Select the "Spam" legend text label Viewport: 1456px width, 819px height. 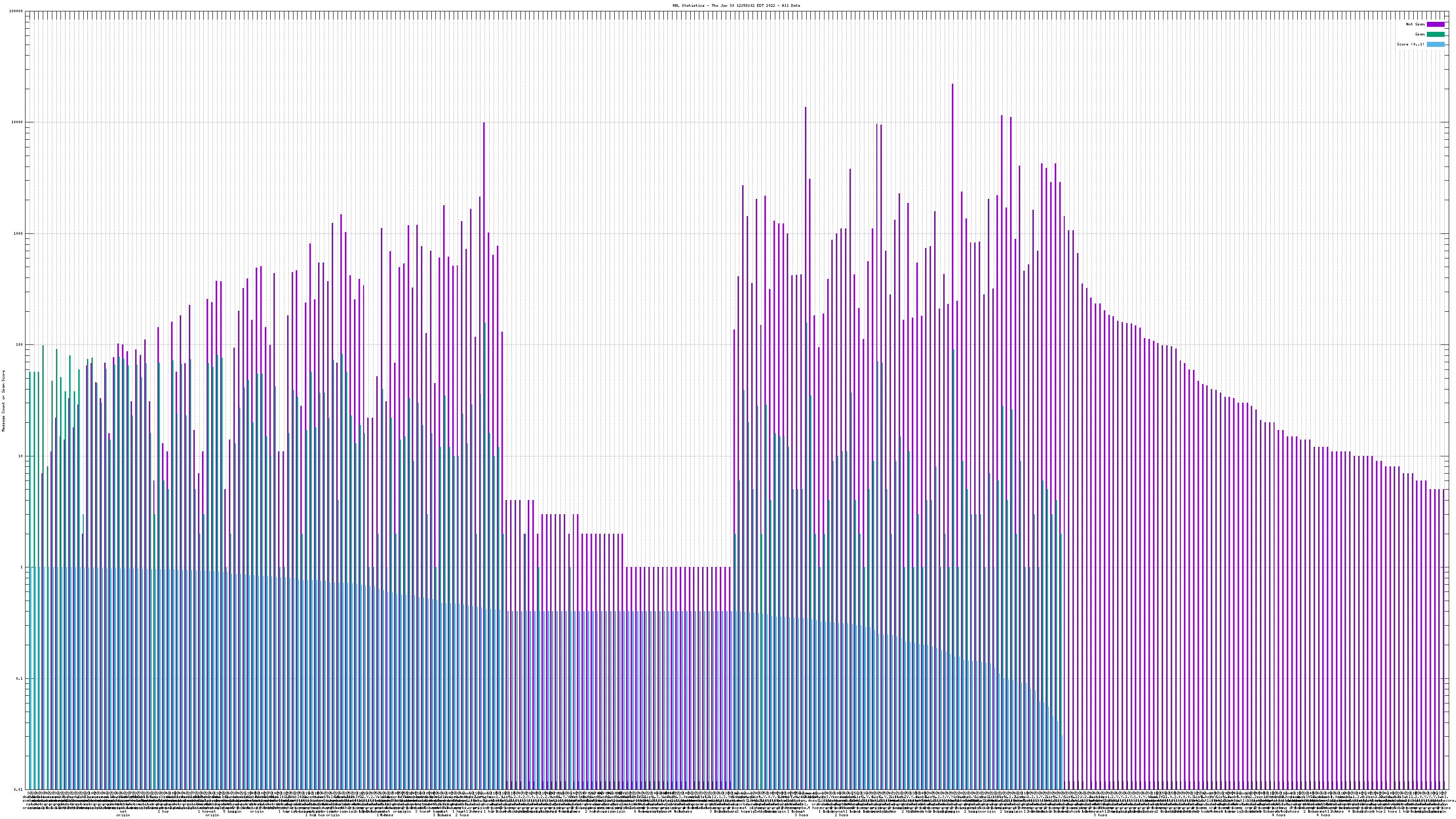(x=1420, y=35)
